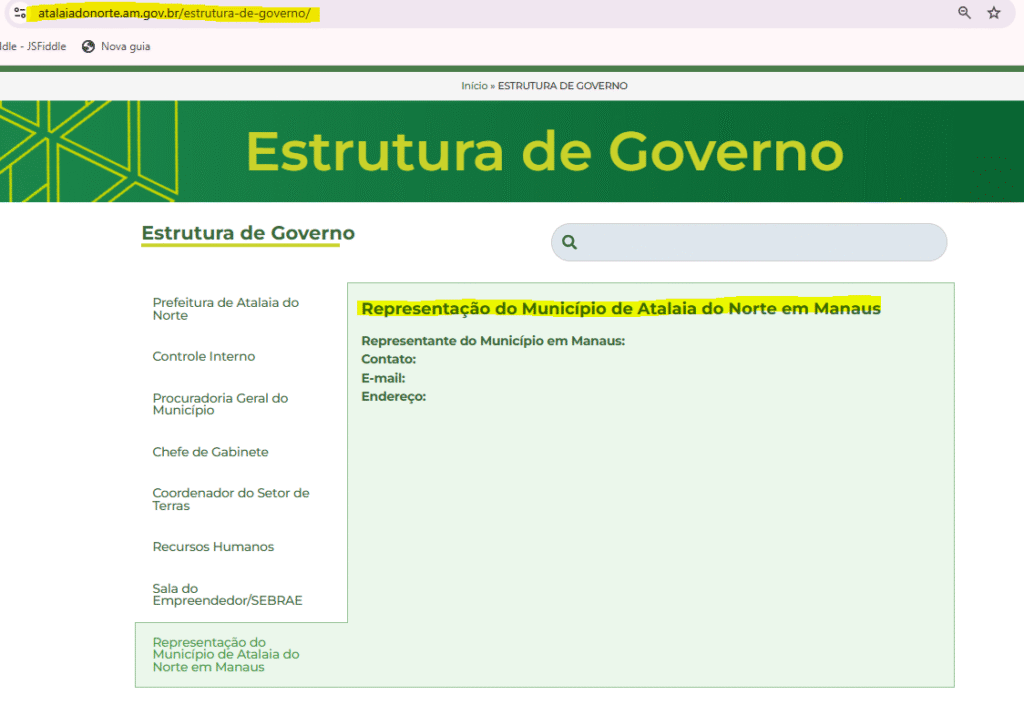Viewport: 1024px width, 705px height.
Task: Click the highlighted Representação do Município panel heading
Action: (x=620, y=309)
